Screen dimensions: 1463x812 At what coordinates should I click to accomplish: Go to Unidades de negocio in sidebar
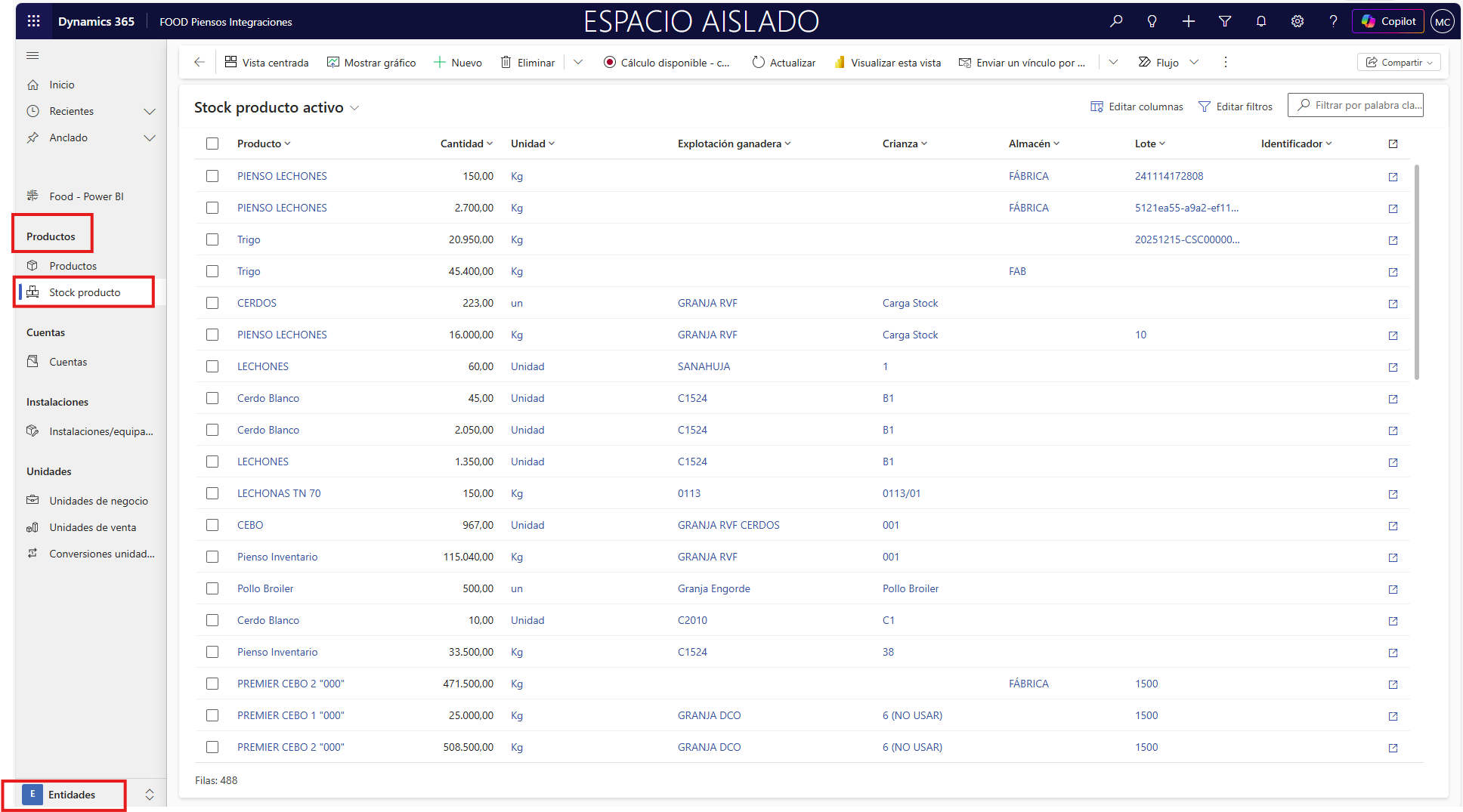point(98,501)
